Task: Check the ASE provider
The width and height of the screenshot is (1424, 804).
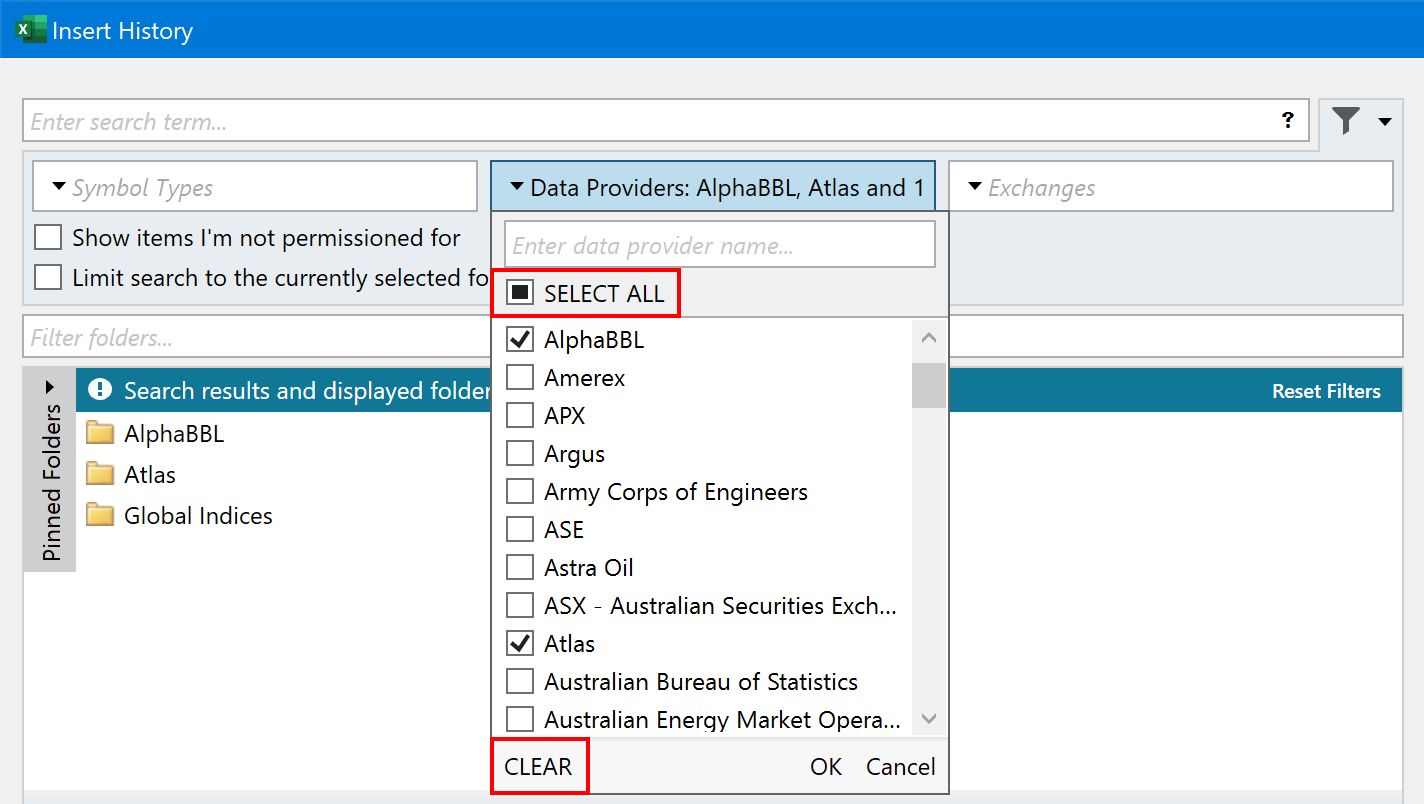Action: (x=520, y=530)
